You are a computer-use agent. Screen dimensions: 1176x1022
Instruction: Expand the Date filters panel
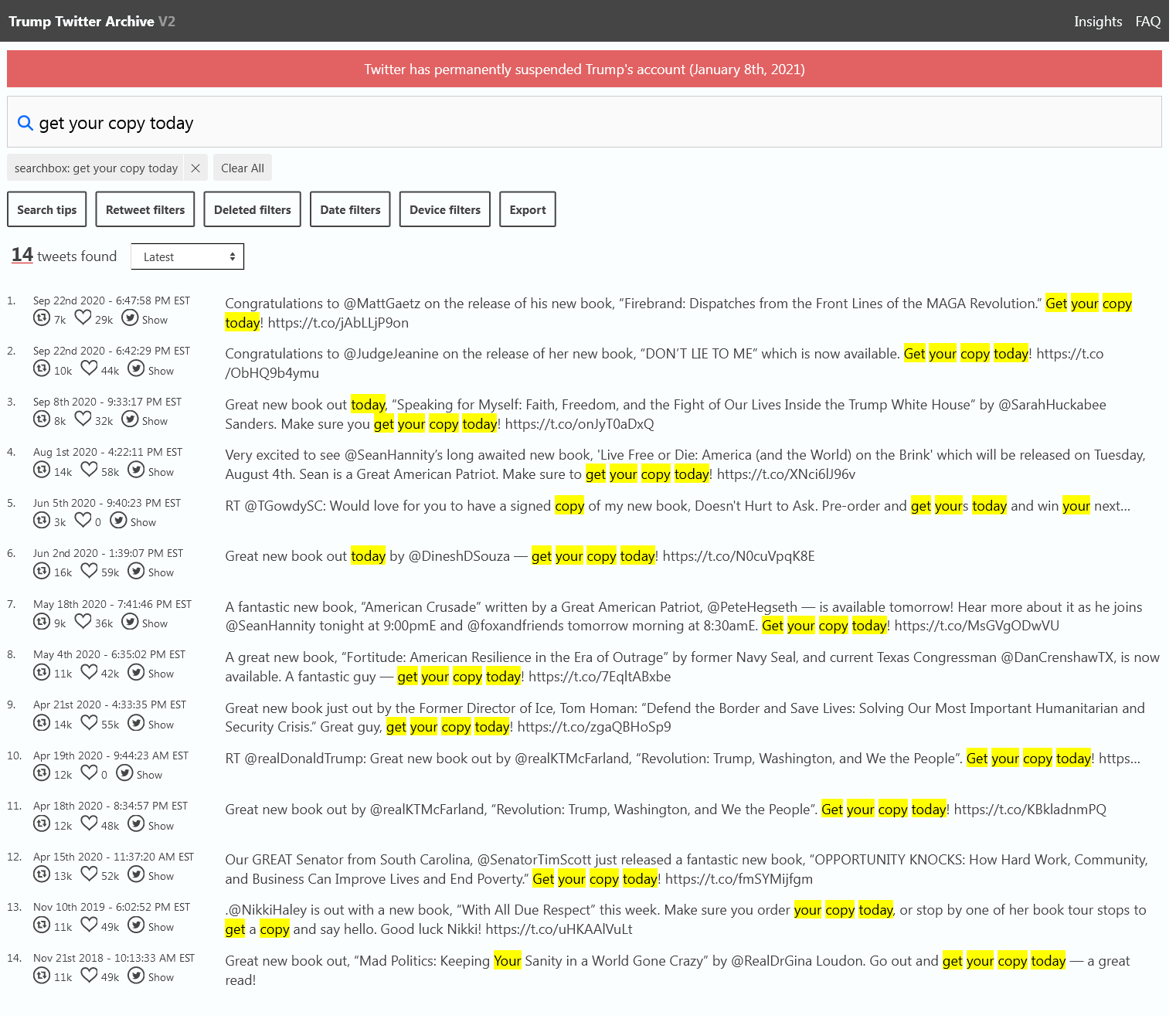[350, 209]
